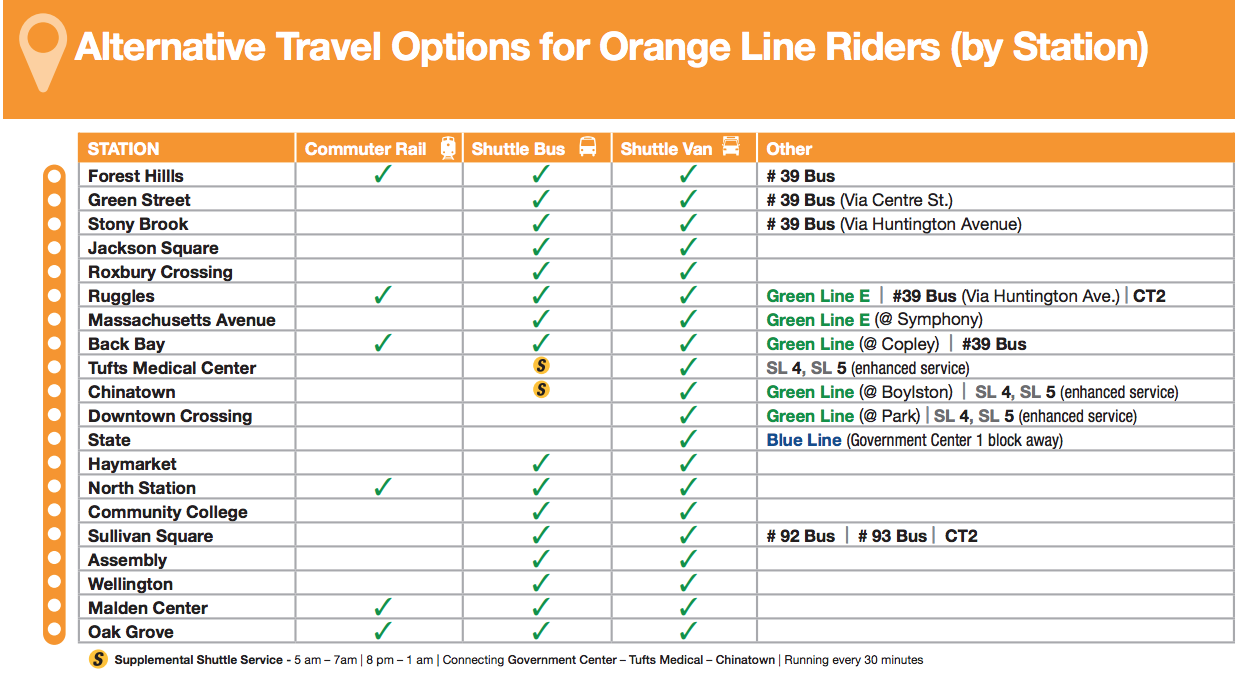Click # 92 Bus in Sullivan Square row

(x=801, y=536)
